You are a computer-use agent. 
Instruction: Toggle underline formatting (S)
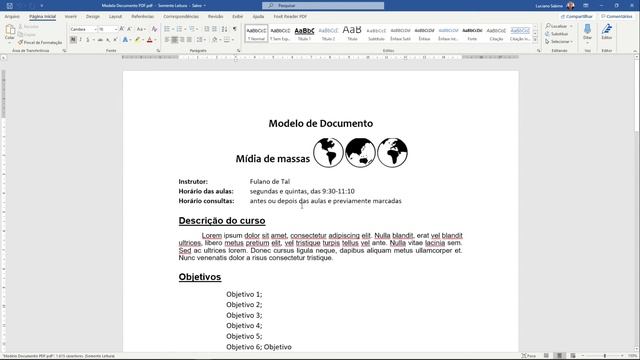click(88, 40)
